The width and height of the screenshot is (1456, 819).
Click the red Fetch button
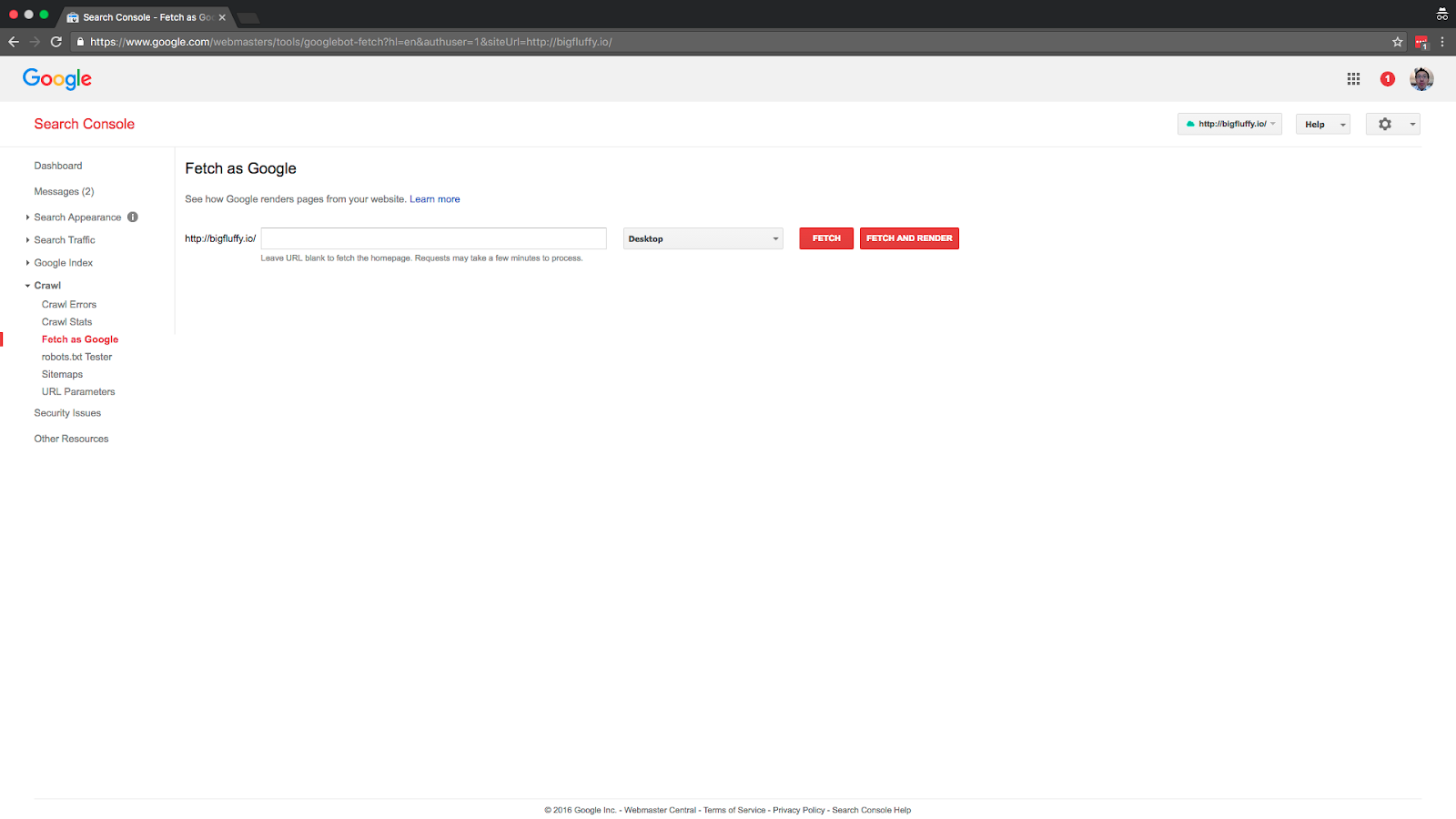[826, 238]
